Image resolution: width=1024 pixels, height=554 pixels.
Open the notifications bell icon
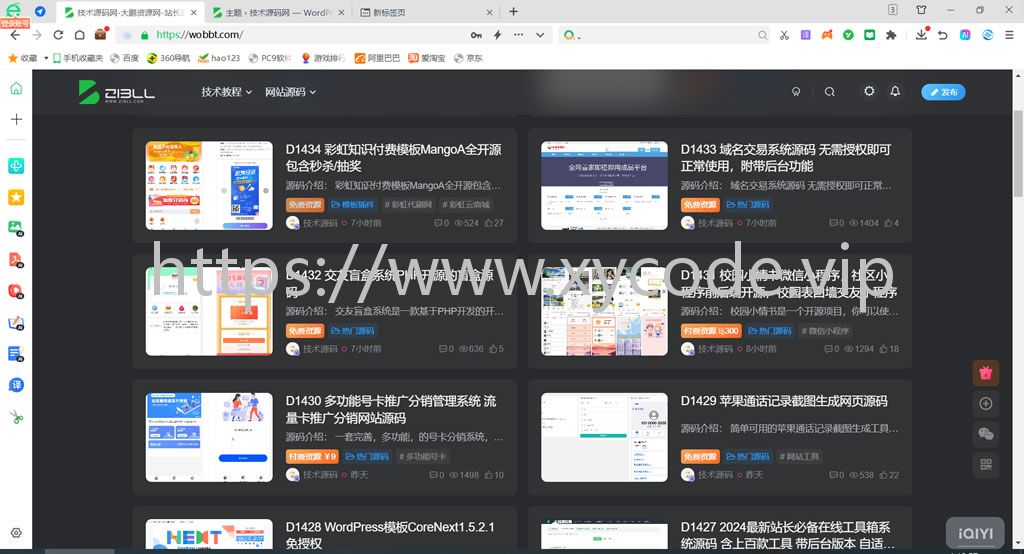pos(895,91)
